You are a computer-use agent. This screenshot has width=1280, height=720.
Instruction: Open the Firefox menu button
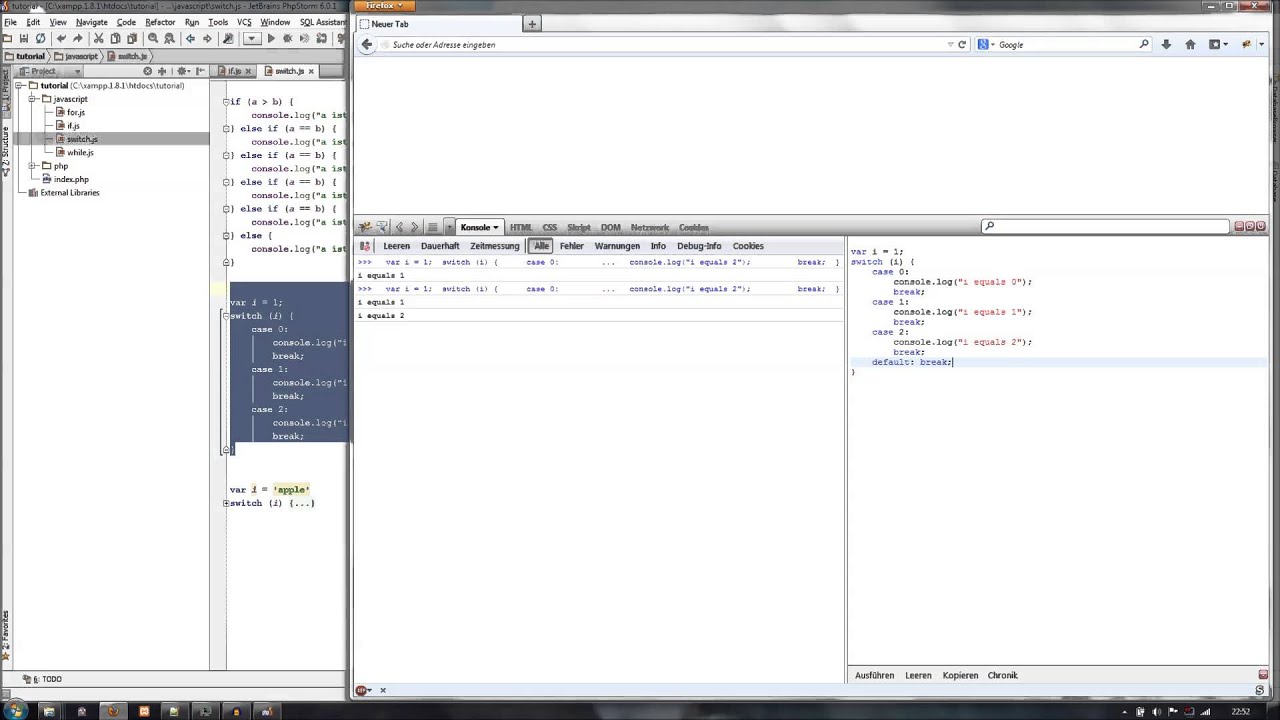click(384, 6)
